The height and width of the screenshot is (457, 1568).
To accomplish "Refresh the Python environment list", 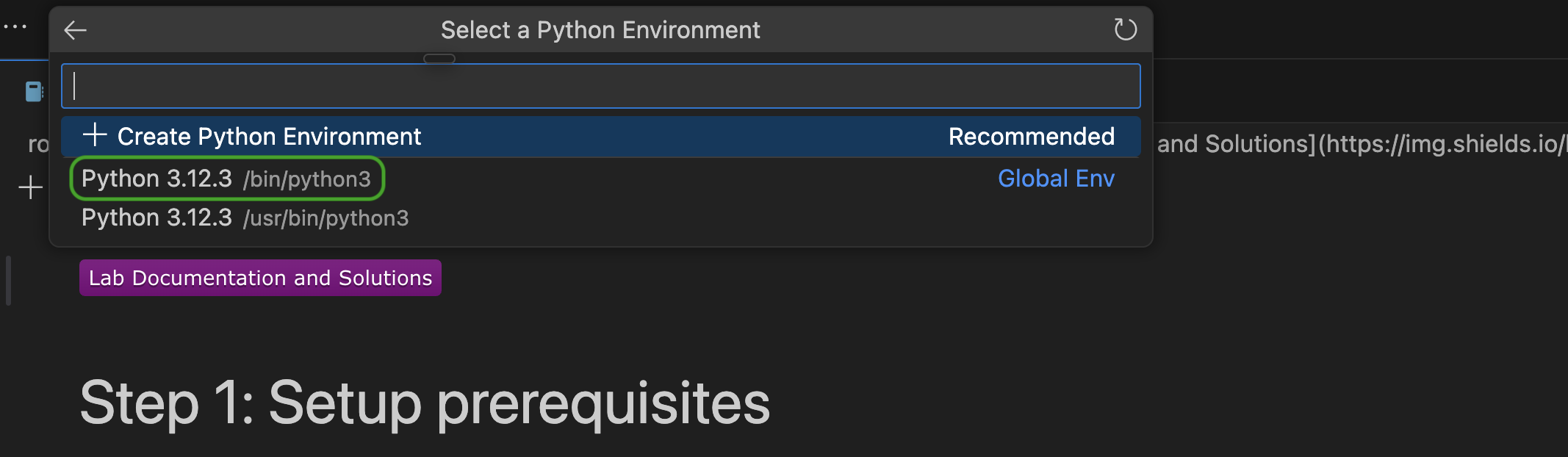I will pos(1125,30).
